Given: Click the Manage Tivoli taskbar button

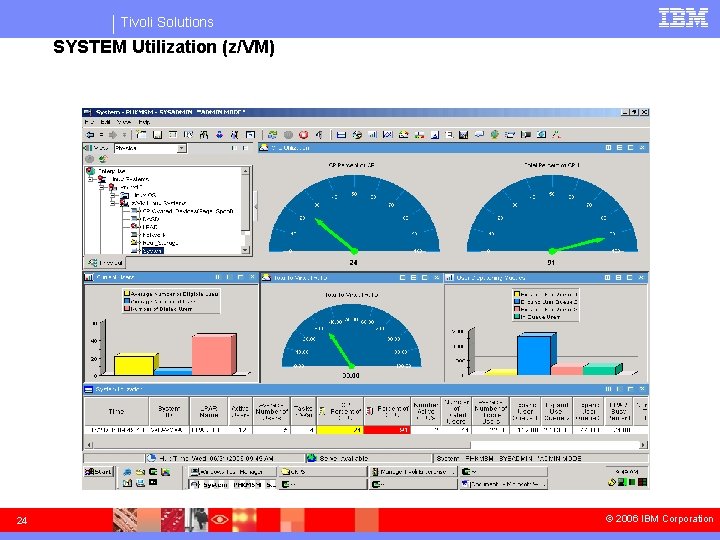Looking at the screenshot, I should pyautogui.click(x=413, y=472).
